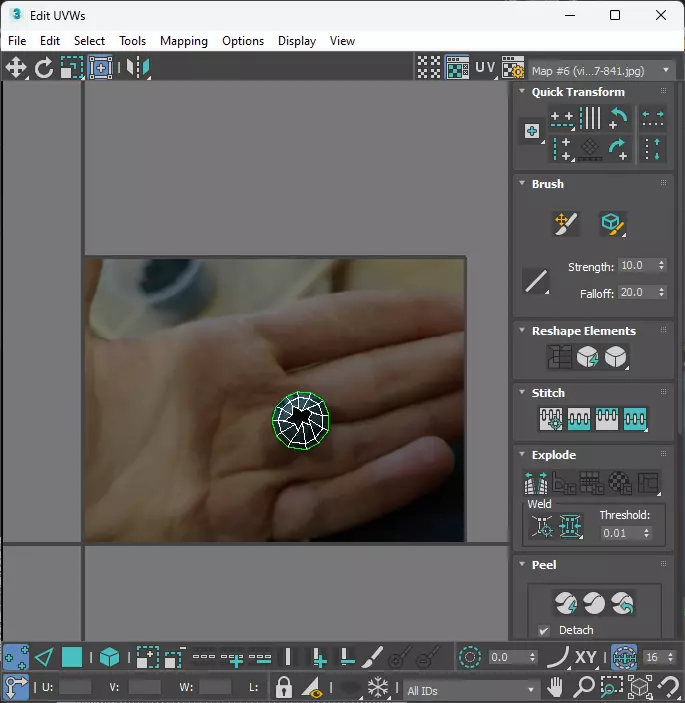
Task: Click the Break icon in Explode
Action: click(x=536, y=483)
